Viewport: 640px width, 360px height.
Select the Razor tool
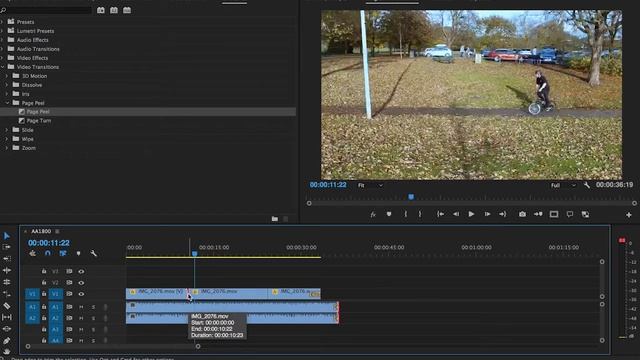pyautogui.click(x=7, y=306)
